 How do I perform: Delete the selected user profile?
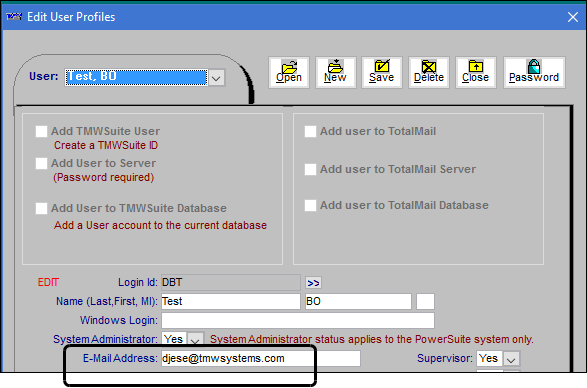[x=429, y=72]
